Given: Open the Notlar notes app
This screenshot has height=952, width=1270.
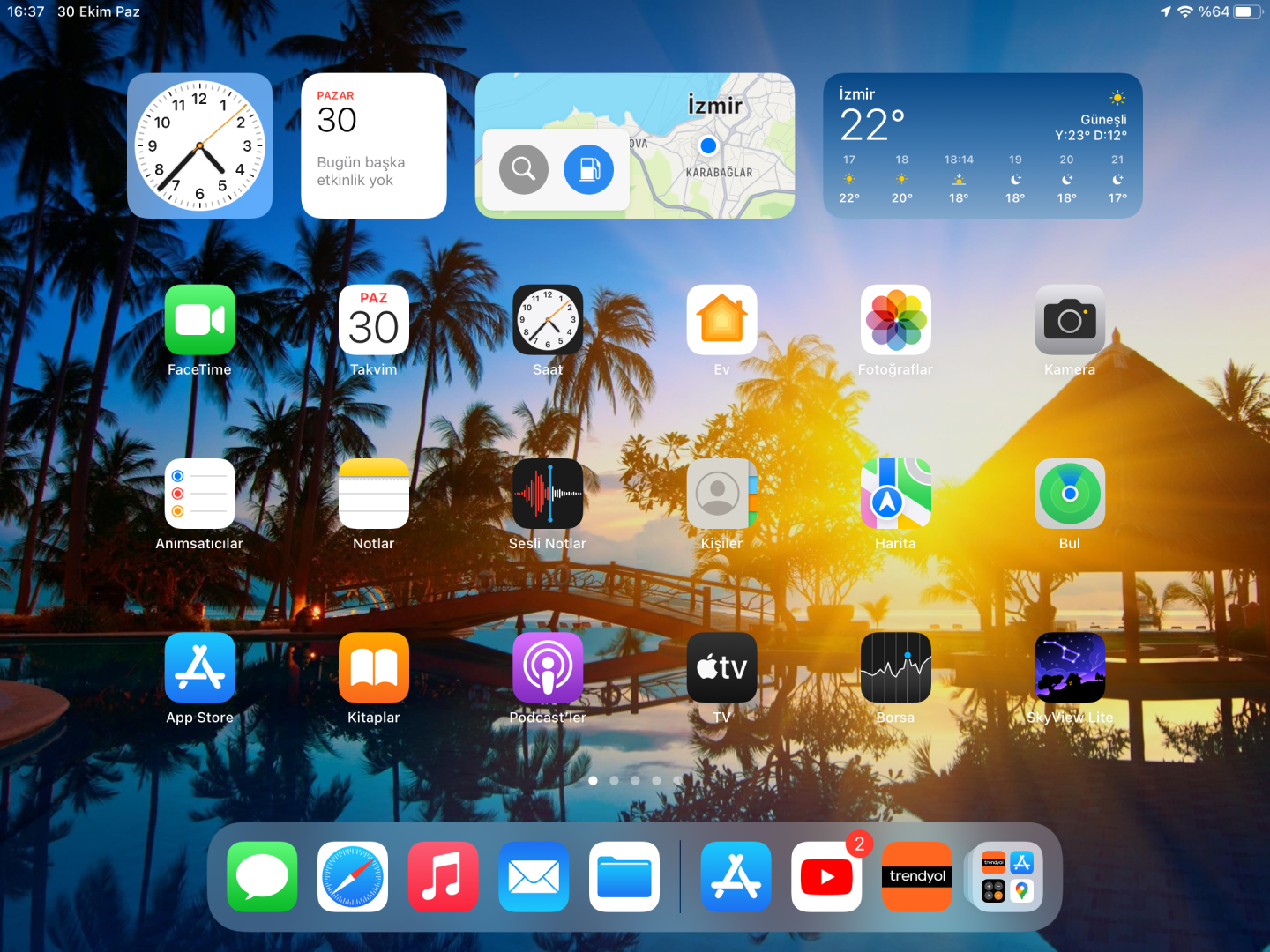Looking at the screenshot, I should [374, 494].
